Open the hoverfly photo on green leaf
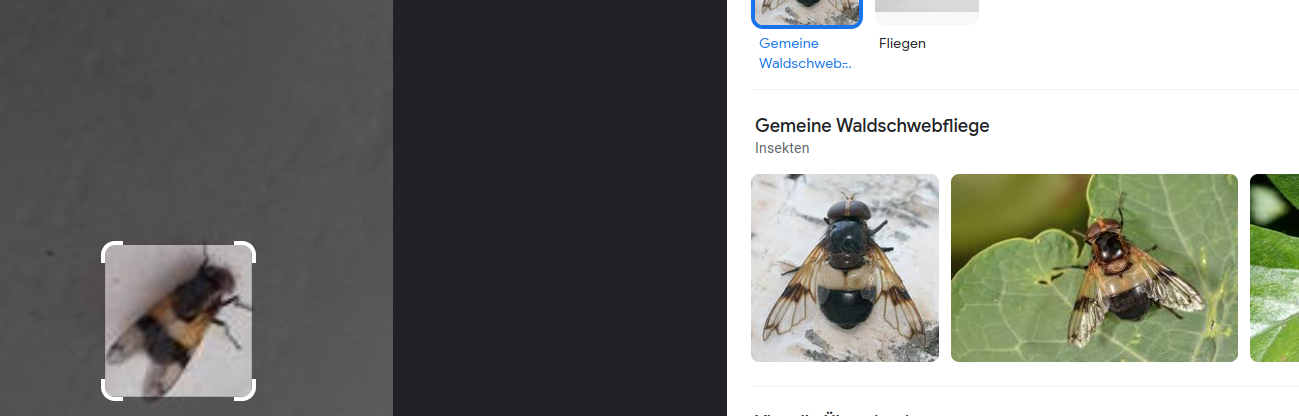Image resolution: width=1299 pixels, height=416 pixels. pyautogui.click(x=1094, y=268)
